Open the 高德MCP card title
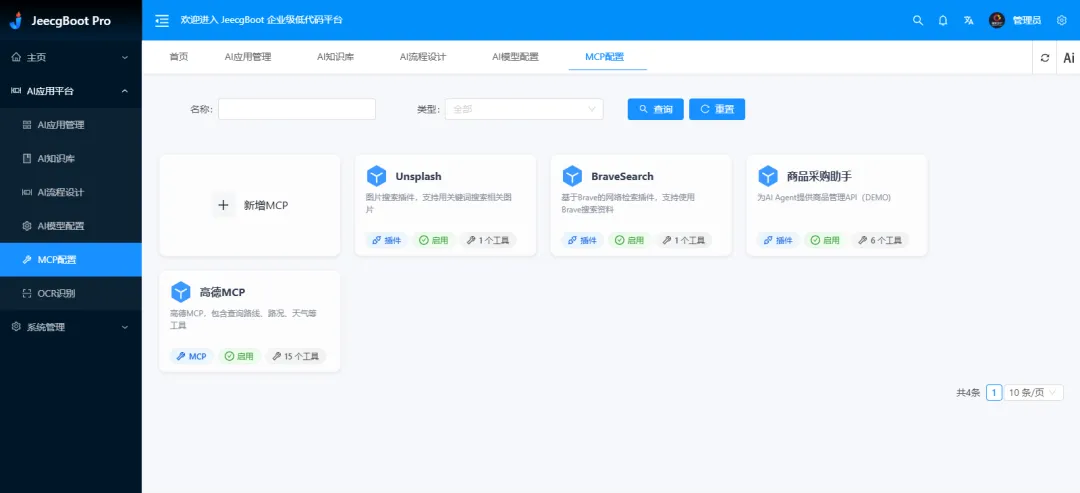Screen dimensions: 1080x493 pyautogui.click(x=222, y=292)
